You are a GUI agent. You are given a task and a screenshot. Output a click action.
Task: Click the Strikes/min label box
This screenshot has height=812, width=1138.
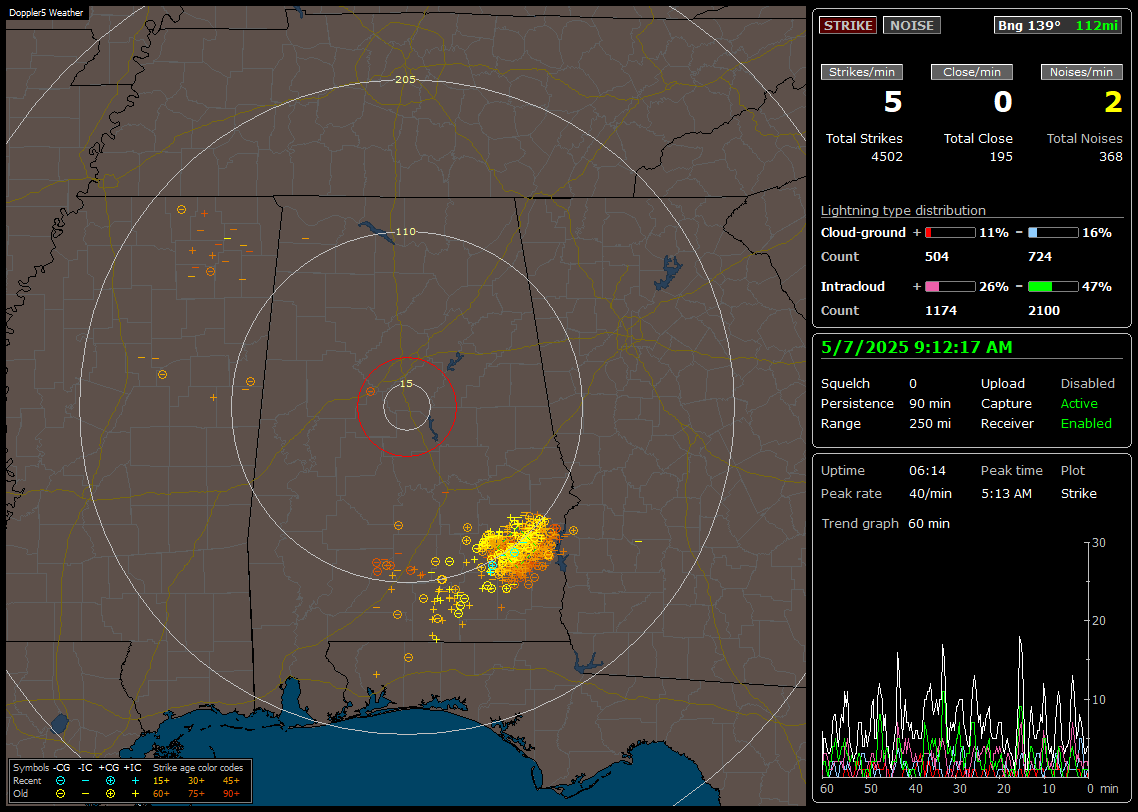pyautogui.click(x=861, y=72)
